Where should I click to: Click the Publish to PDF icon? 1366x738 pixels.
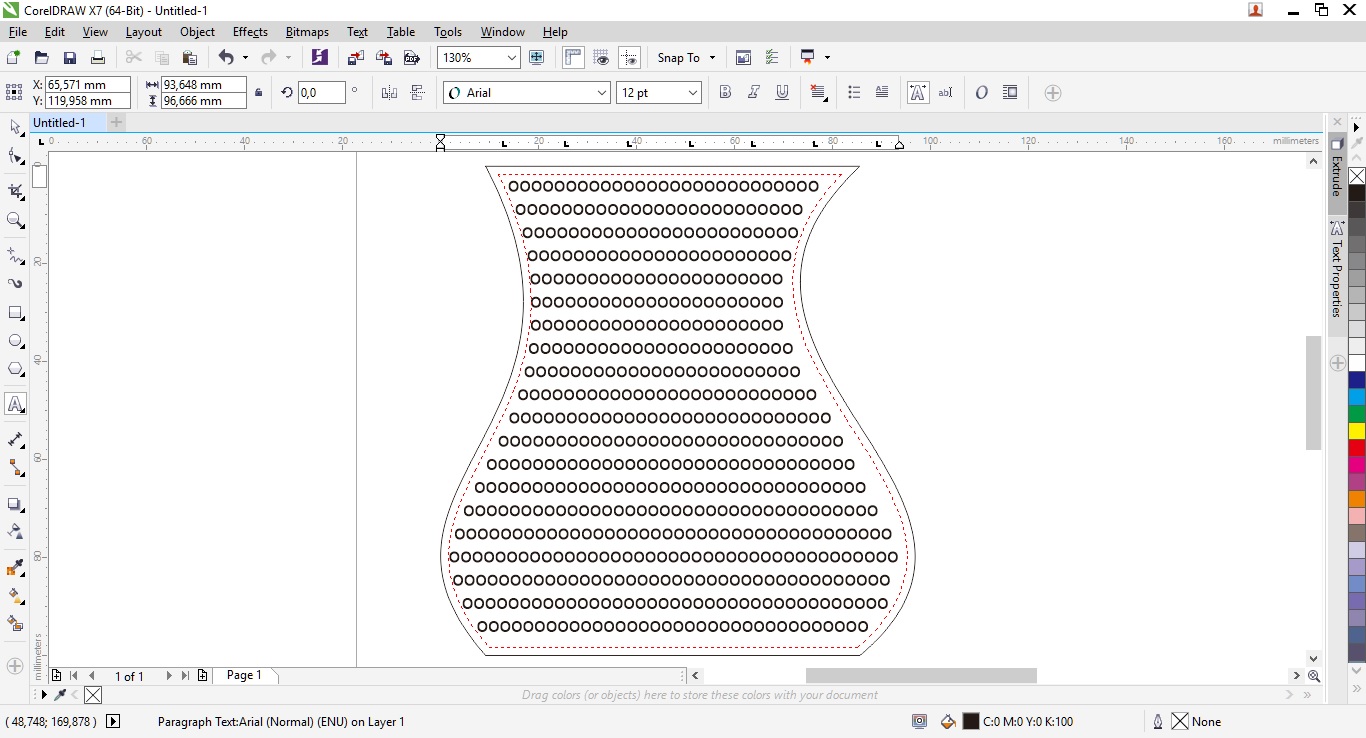(x=411, y=58)
